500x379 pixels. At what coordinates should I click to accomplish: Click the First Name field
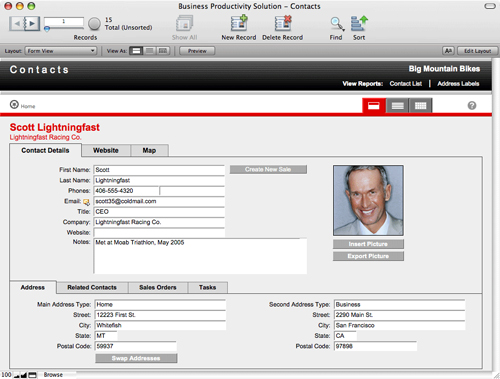coord(159,170)
